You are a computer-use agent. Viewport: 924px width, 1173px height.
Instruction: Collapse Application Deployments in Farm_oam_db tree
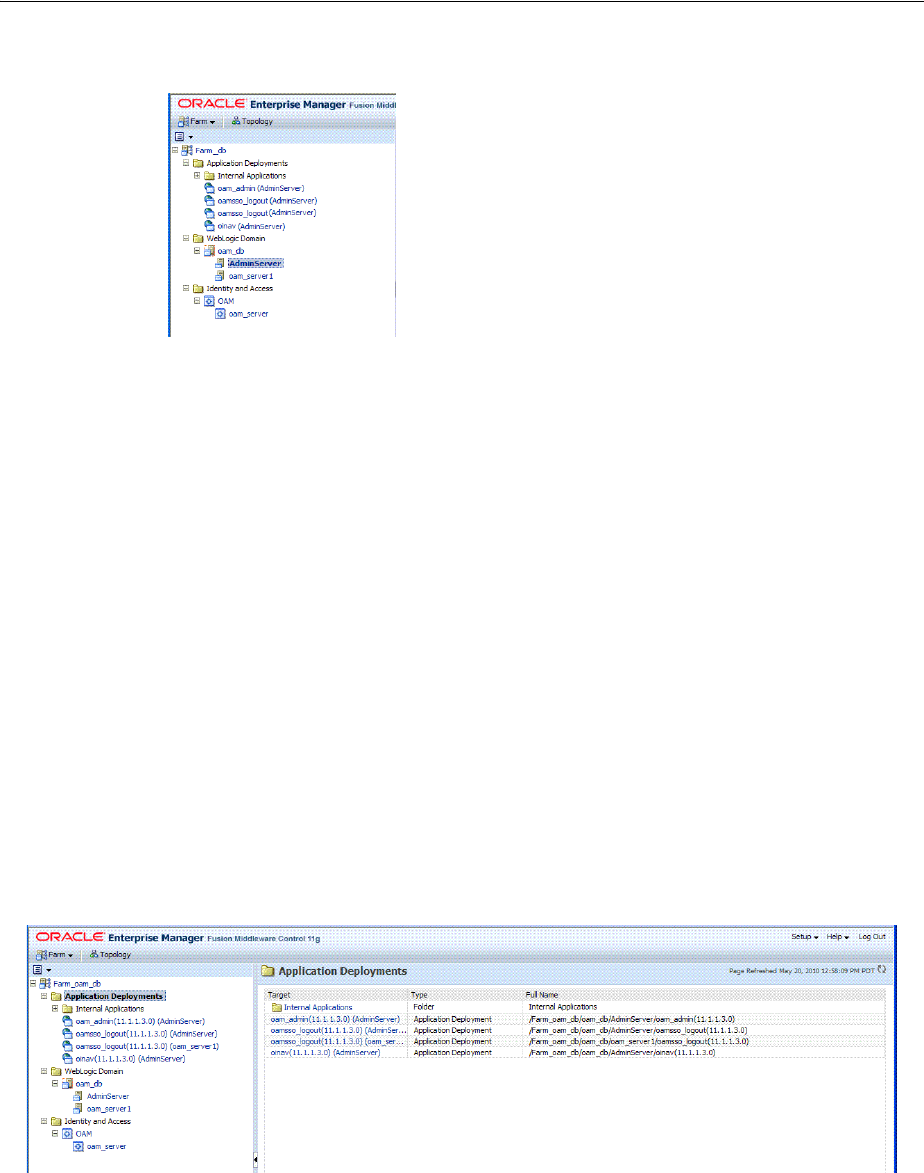point(44,996)
